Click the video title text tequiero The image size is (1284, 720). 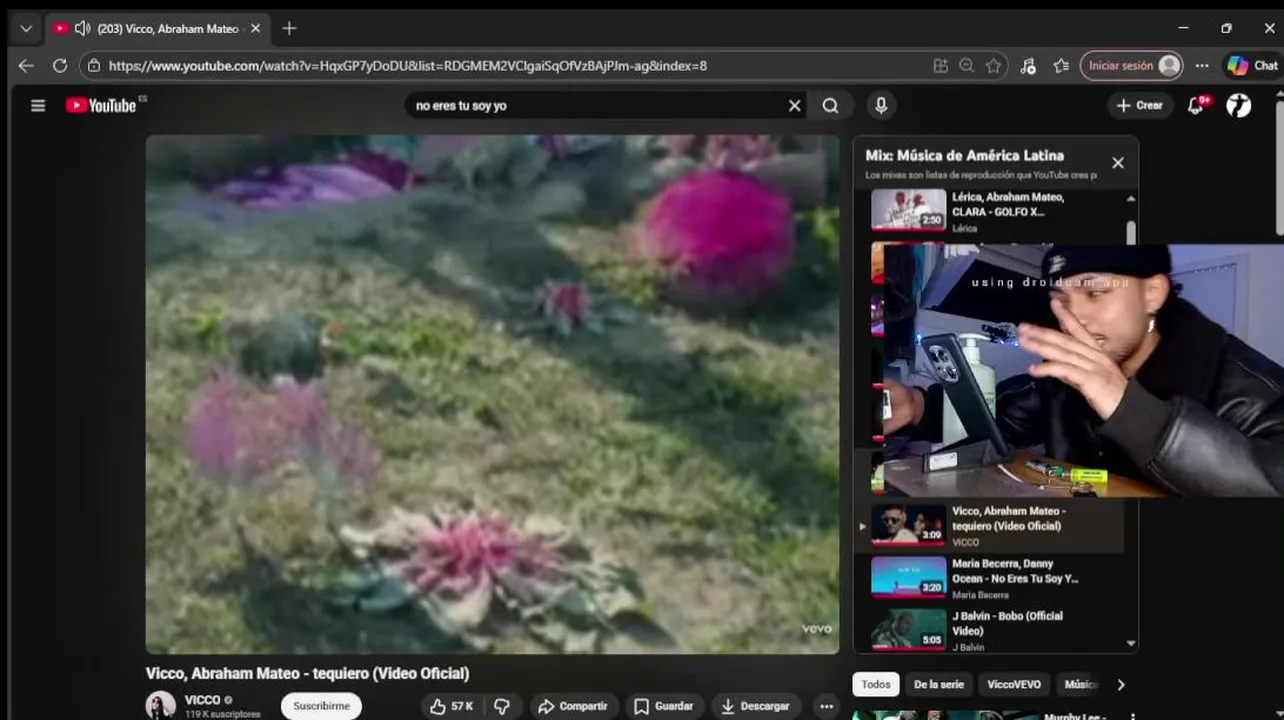(307, 673)
